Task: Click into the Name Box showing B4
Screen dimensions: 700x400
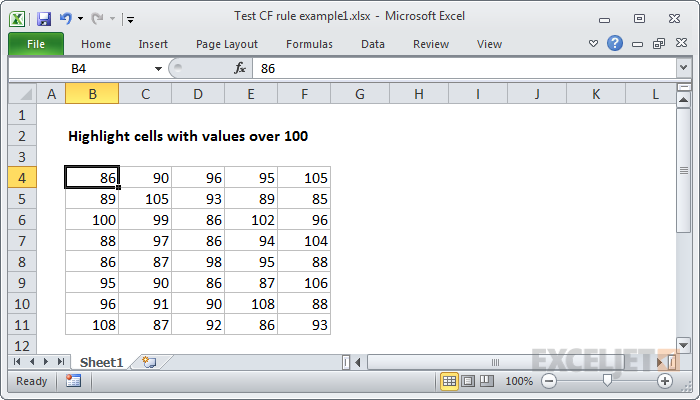Action: [79, 68]
